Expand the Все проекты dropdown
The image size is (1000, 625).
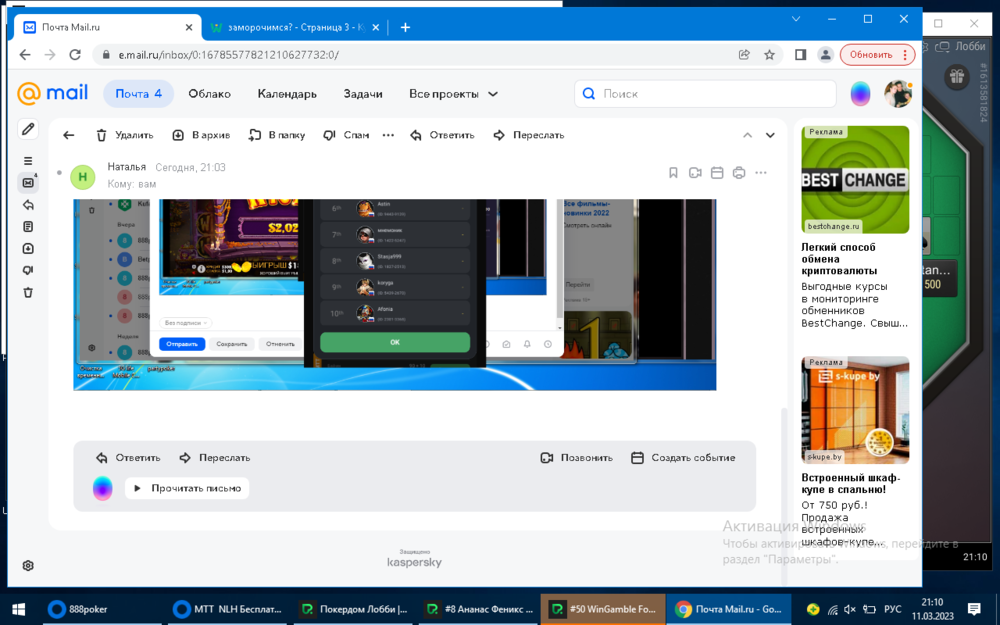click(x=453, y=94)
